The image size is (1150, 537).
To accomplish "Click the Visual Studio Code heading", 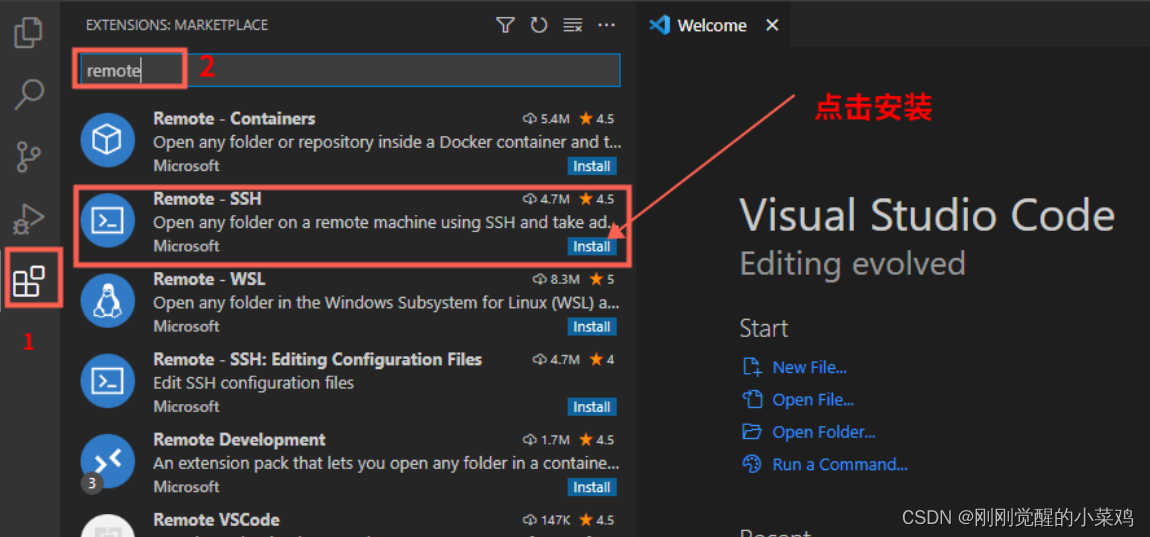I will (927, 216).
